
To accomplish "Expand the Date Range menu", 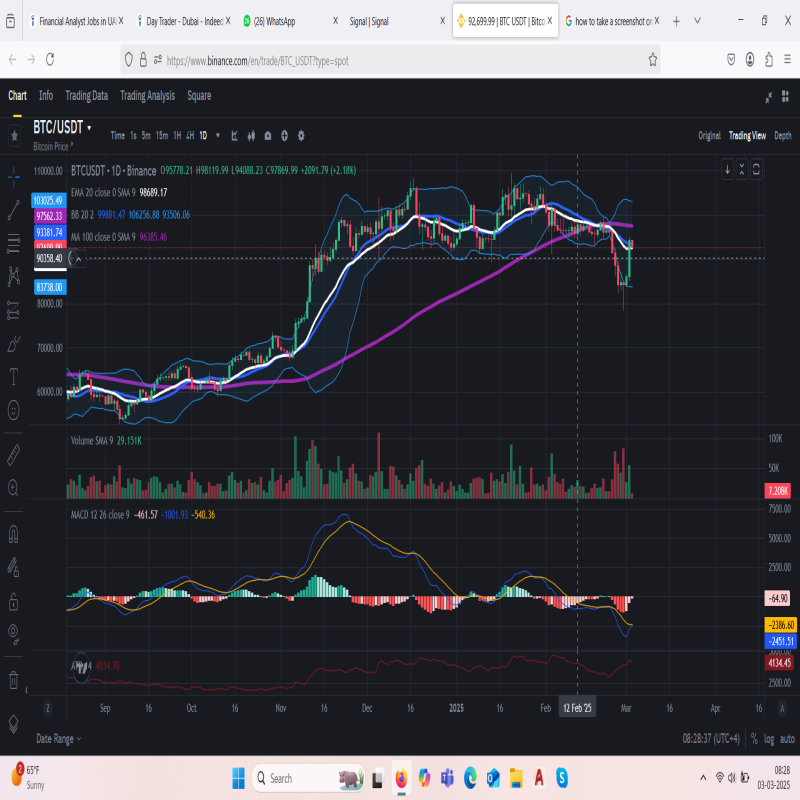I will [59, 739].
